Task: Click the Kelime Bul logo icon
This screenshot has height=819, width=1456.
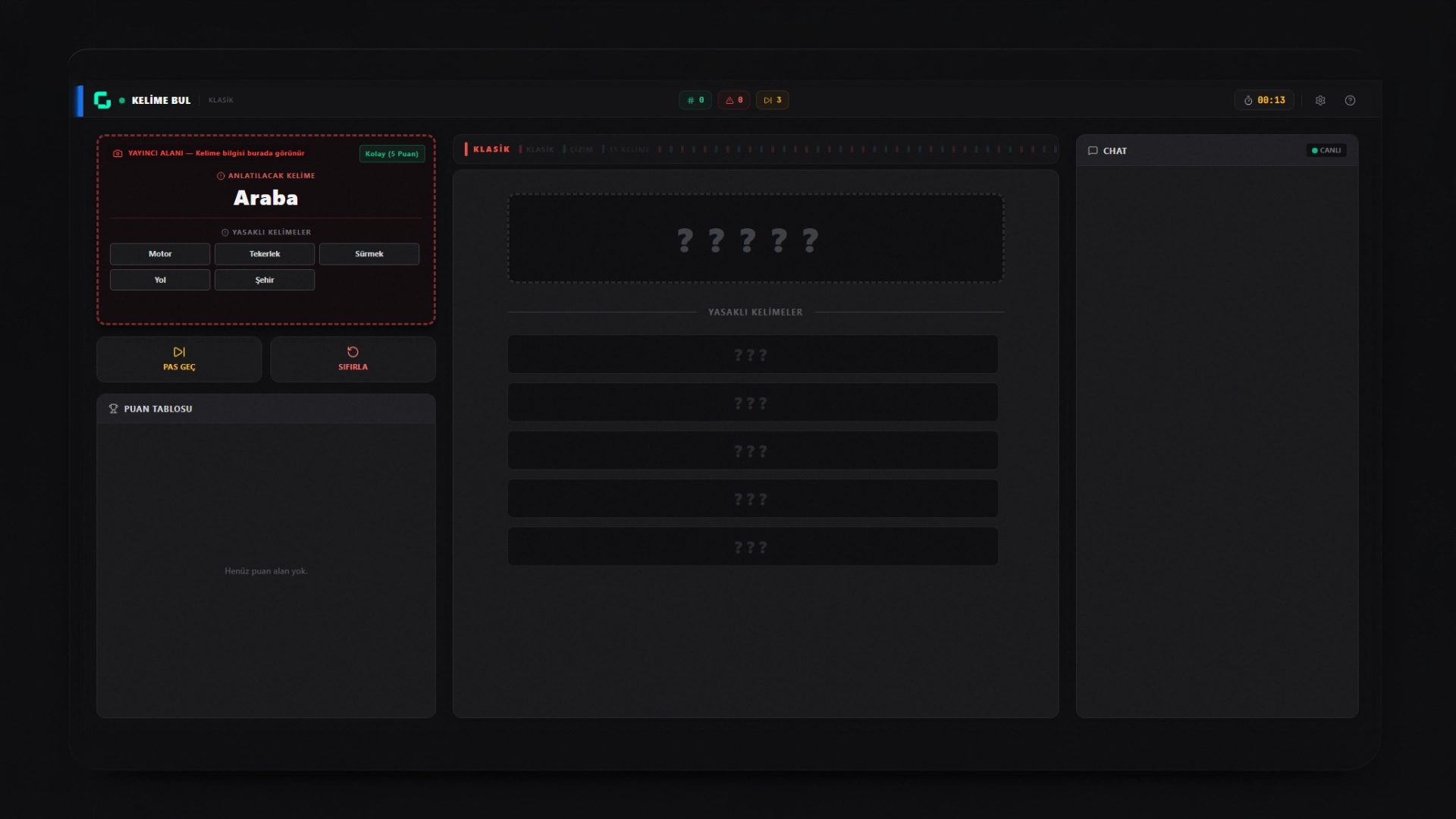Action: (x=102, y=100)
